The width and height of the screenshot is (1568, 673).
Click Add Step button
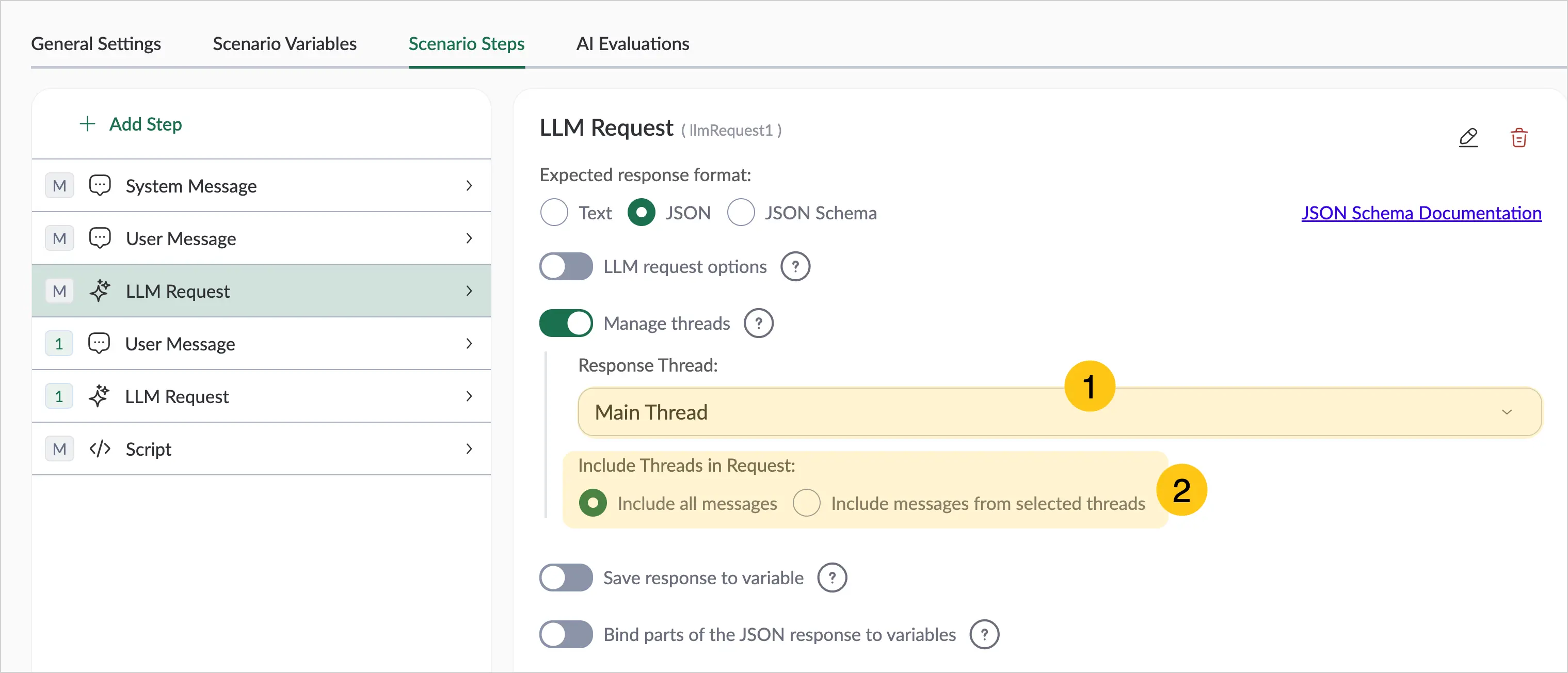click(130, 124)
